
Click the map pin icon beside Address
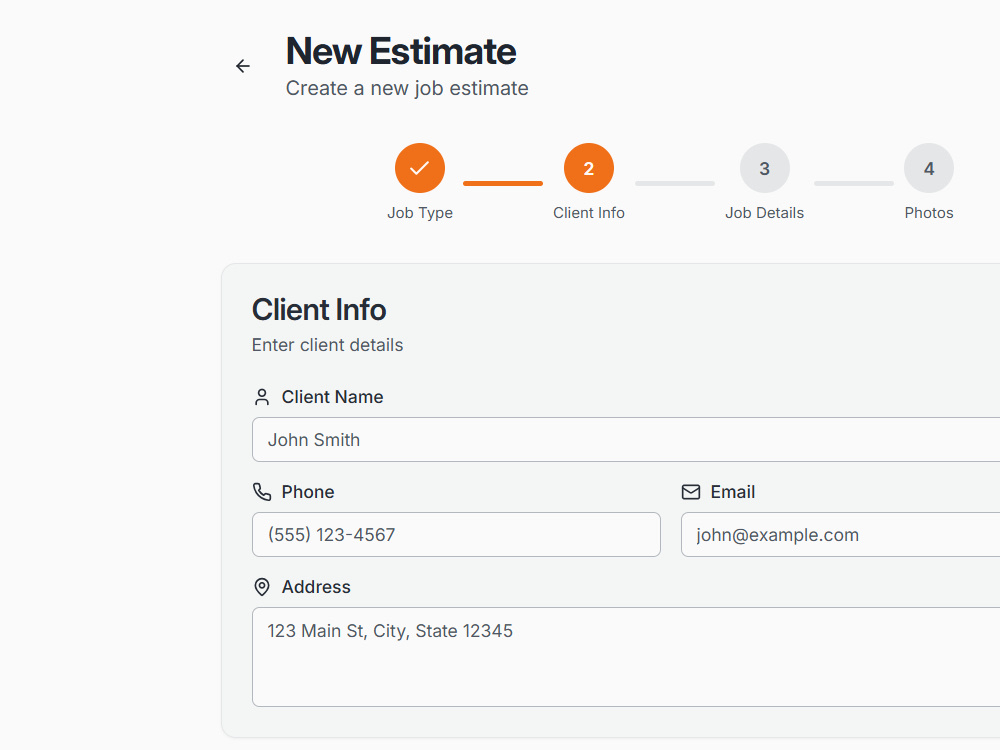[262, 587]
